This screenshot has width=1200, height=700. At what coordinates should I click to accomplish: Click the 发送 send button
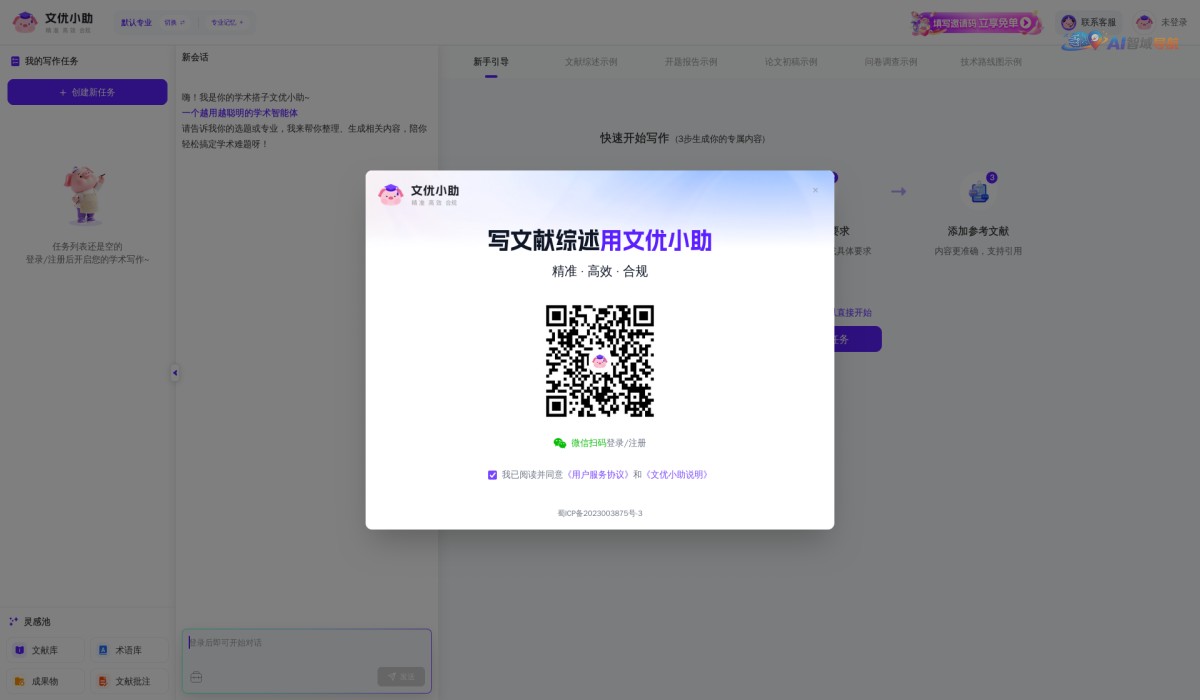pos(401,677)
